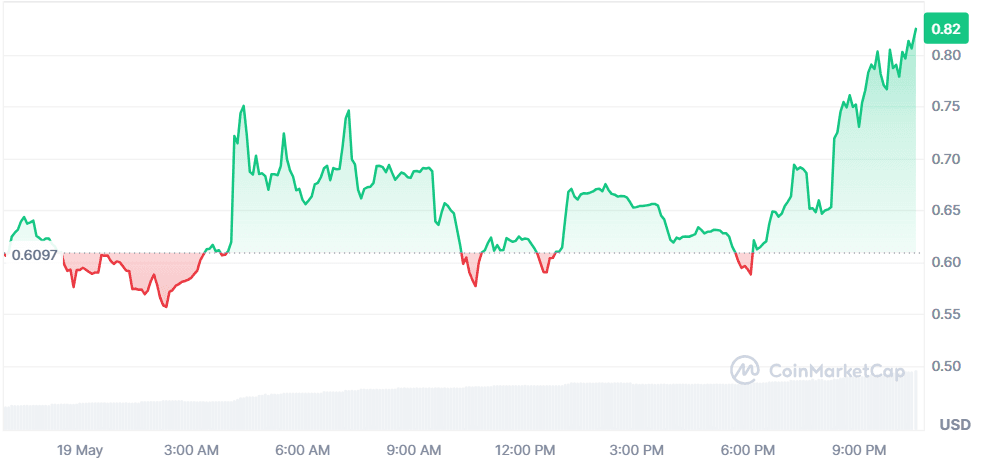Click the 0.50 price axis label

coord(946,367)
